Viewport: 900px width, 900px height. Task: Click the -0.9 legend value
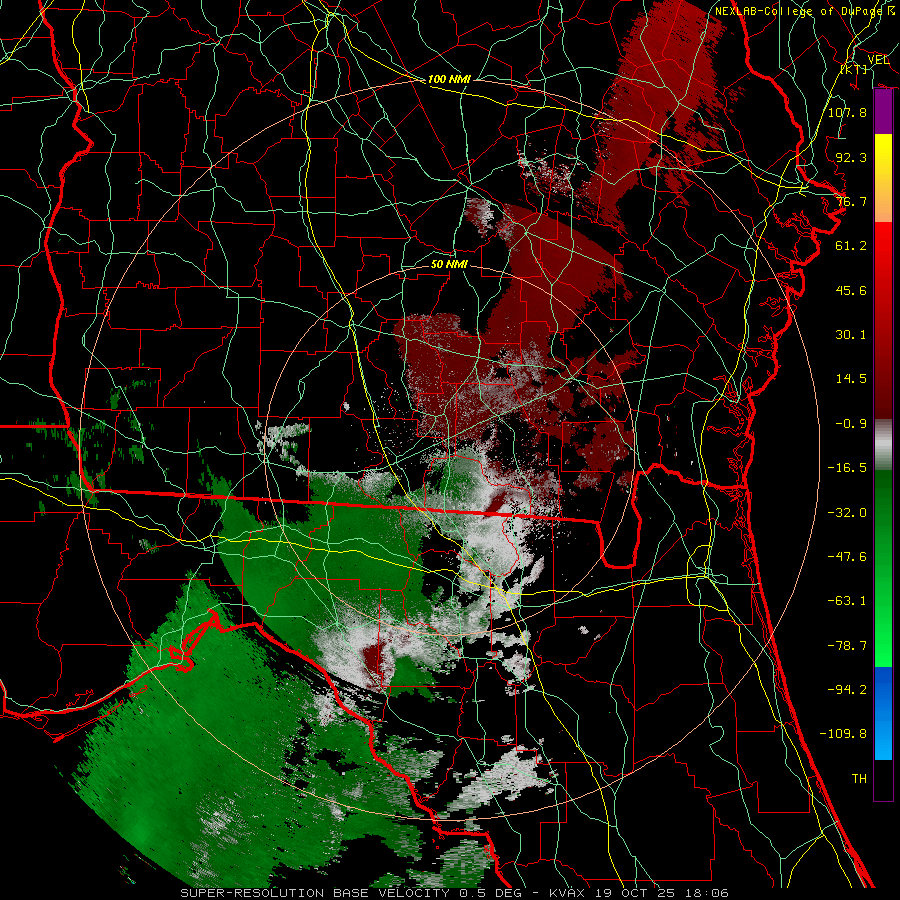pos(851,424)
